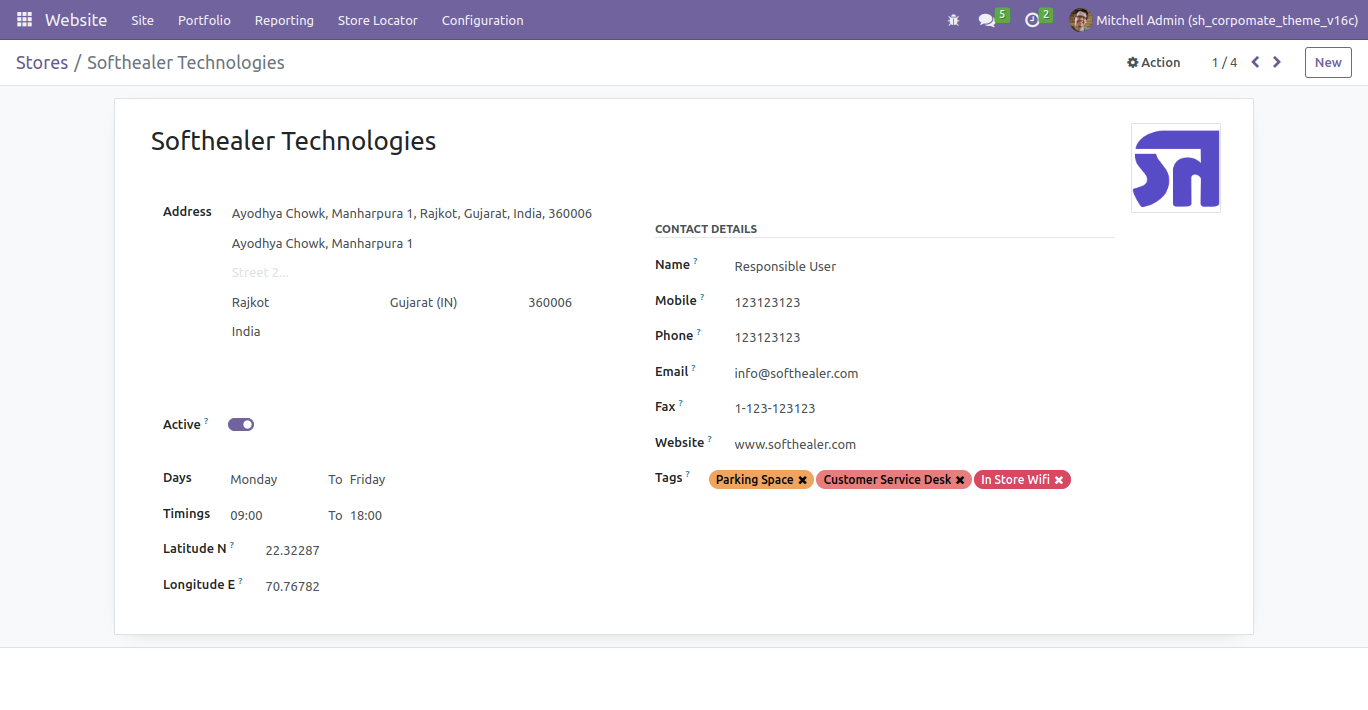Screen dimensions: 1368x710
Task: Open the Site menu
Action: tap(143, 20)
